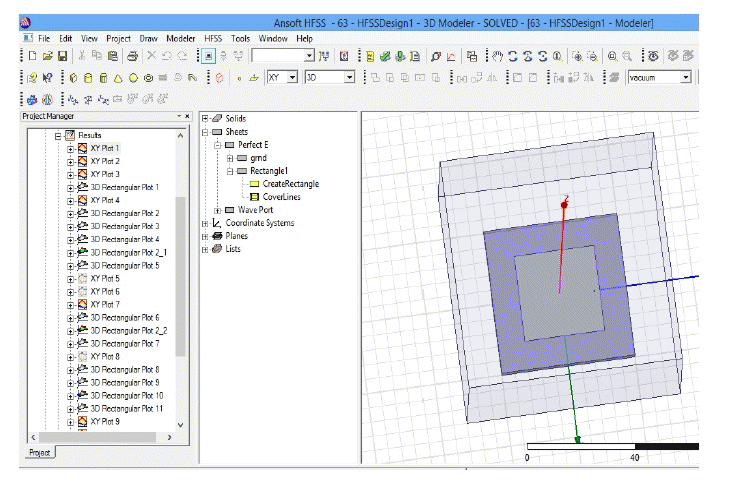Click the Project tab at bottom
The width and height of the screenshot is (740, 488).
pos(40,452)
